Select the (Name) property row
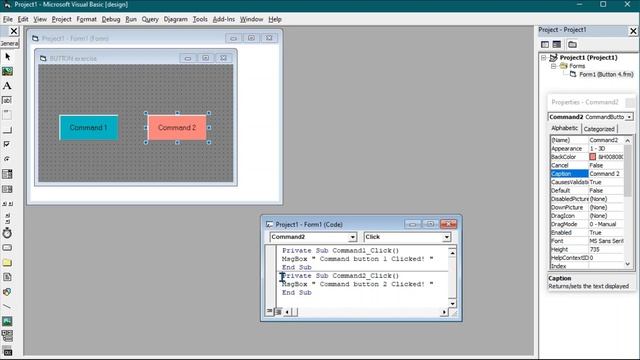Image resolution: width=640 pixels, height=360 pixels. point(587,140)
